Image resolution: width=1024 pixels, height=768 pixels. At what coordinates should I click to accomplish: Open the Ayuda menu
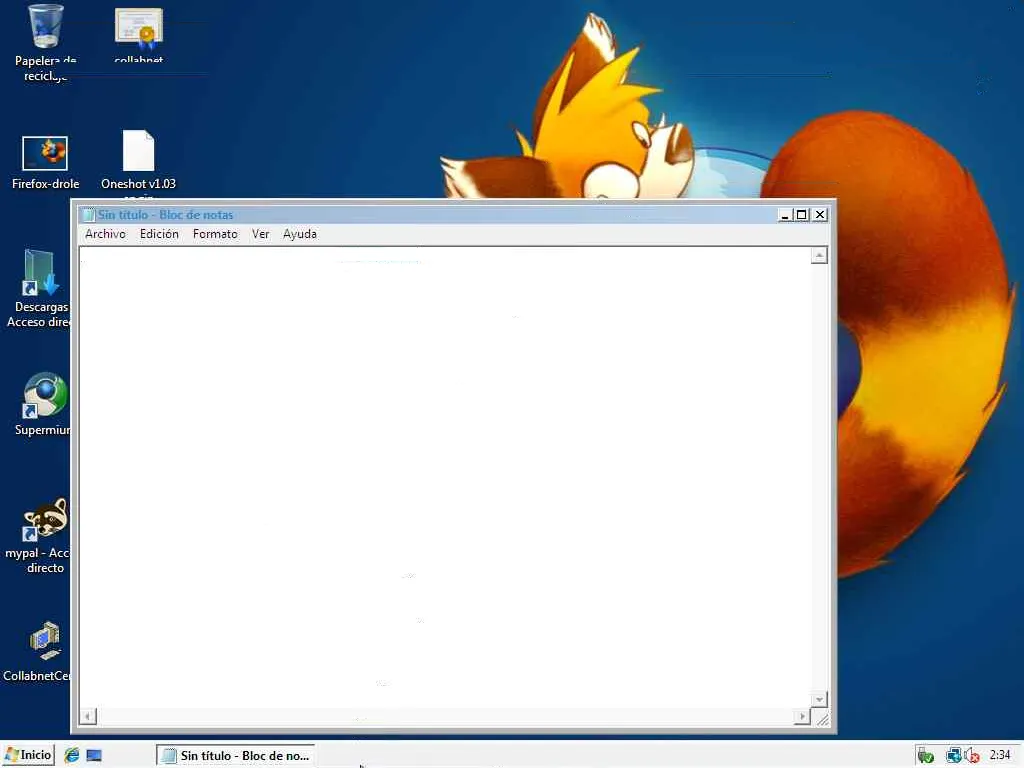300,234
